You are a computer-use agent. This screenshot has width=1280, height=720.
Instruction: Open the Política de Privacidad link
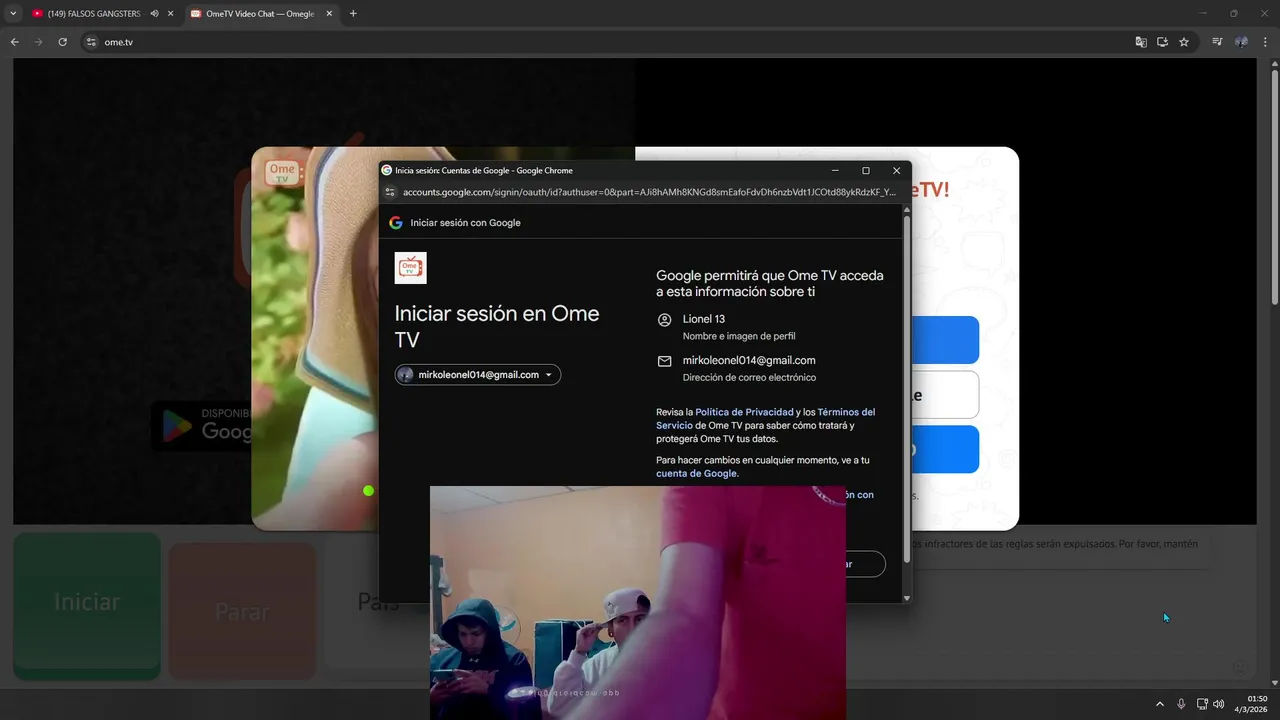(744, 412)
